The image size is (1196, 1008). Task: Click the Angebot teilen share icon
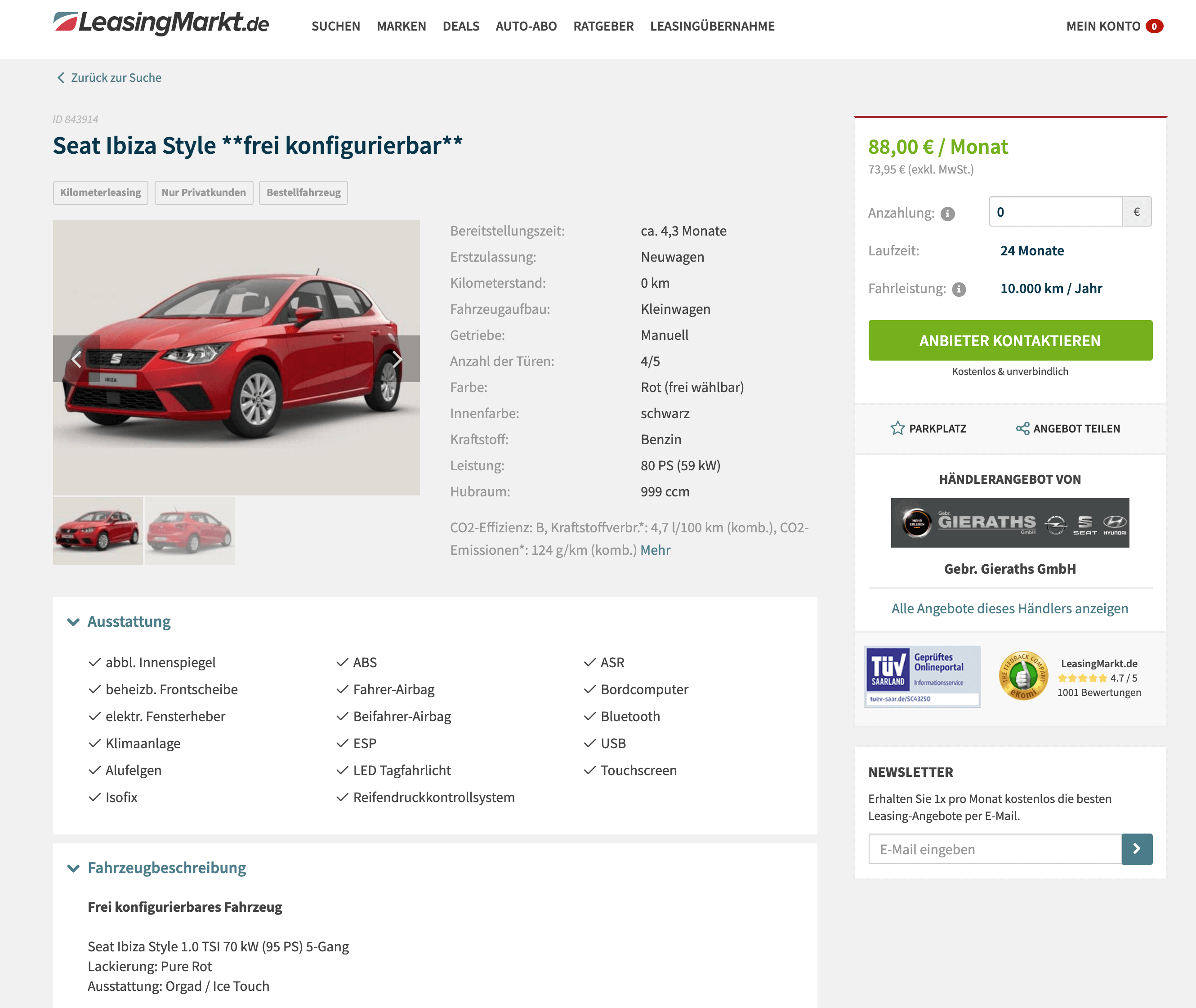pyautogui.click(x=1022, y=428)
